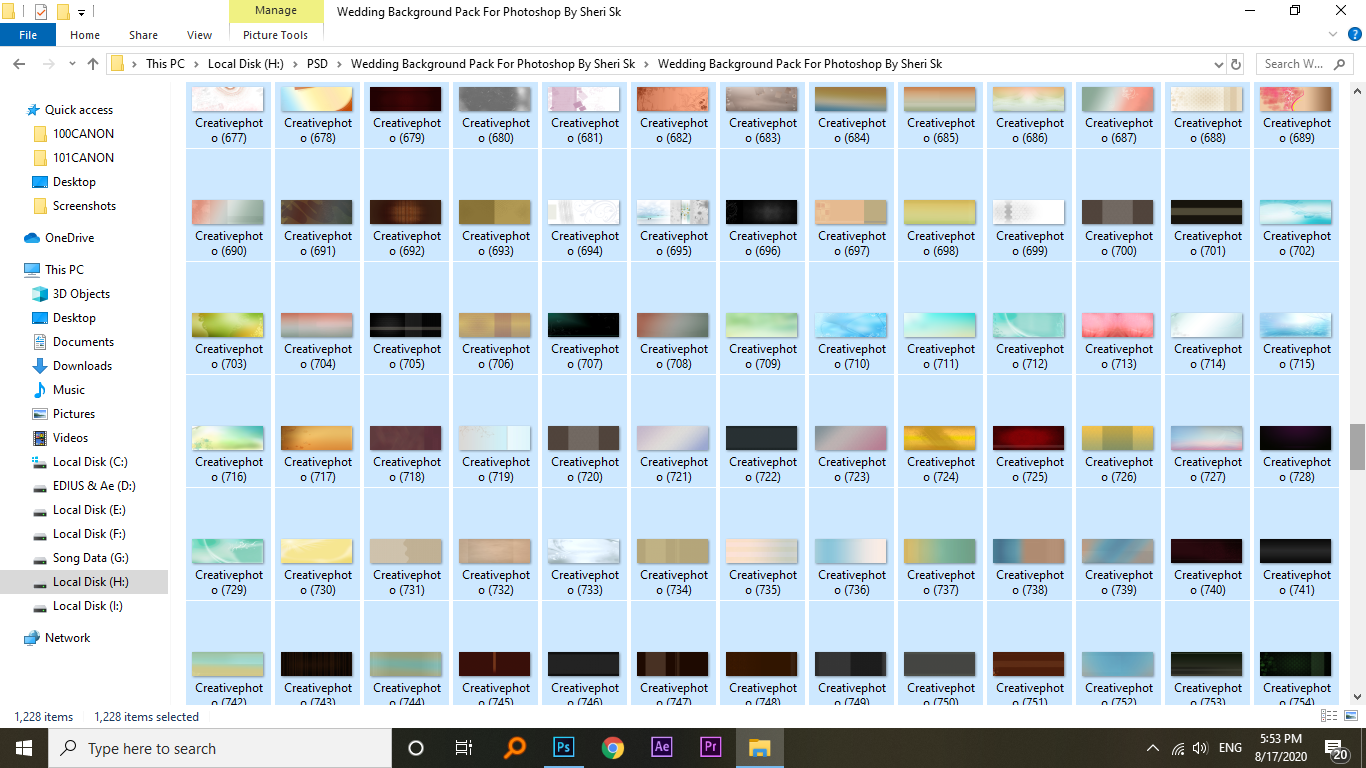Click the network Wi-Fi tray icon
Screen dimensions: 1366x768
pyautogui.click(x=1177, y=748)
